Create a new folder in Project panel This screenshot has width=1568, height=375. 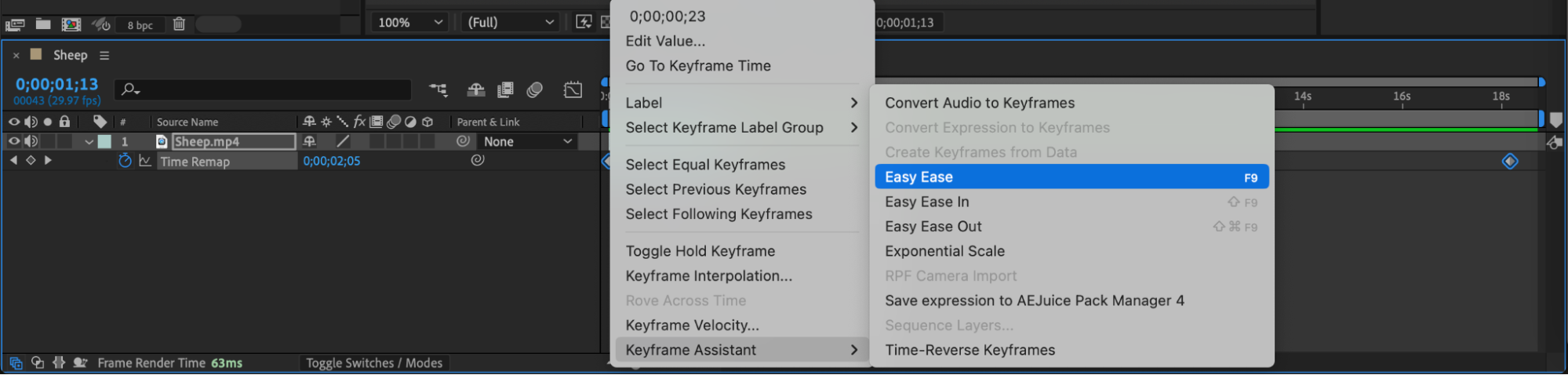point(43,24)
